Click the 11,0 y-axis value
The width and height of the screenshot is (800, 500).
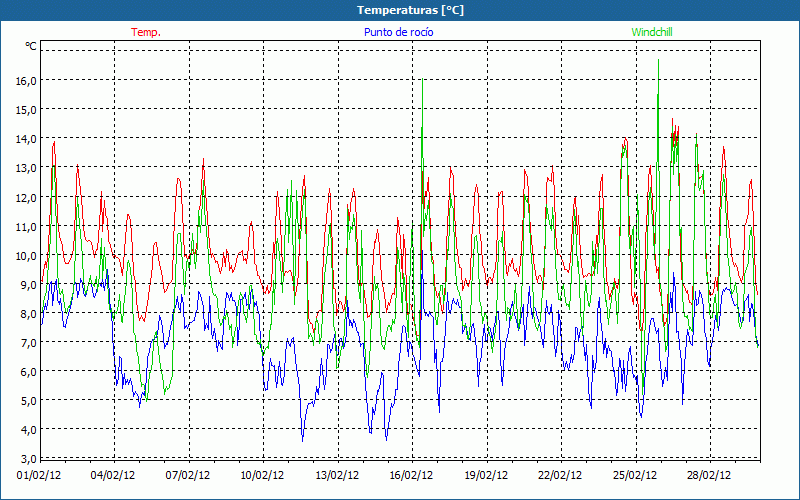pos(26,227)
